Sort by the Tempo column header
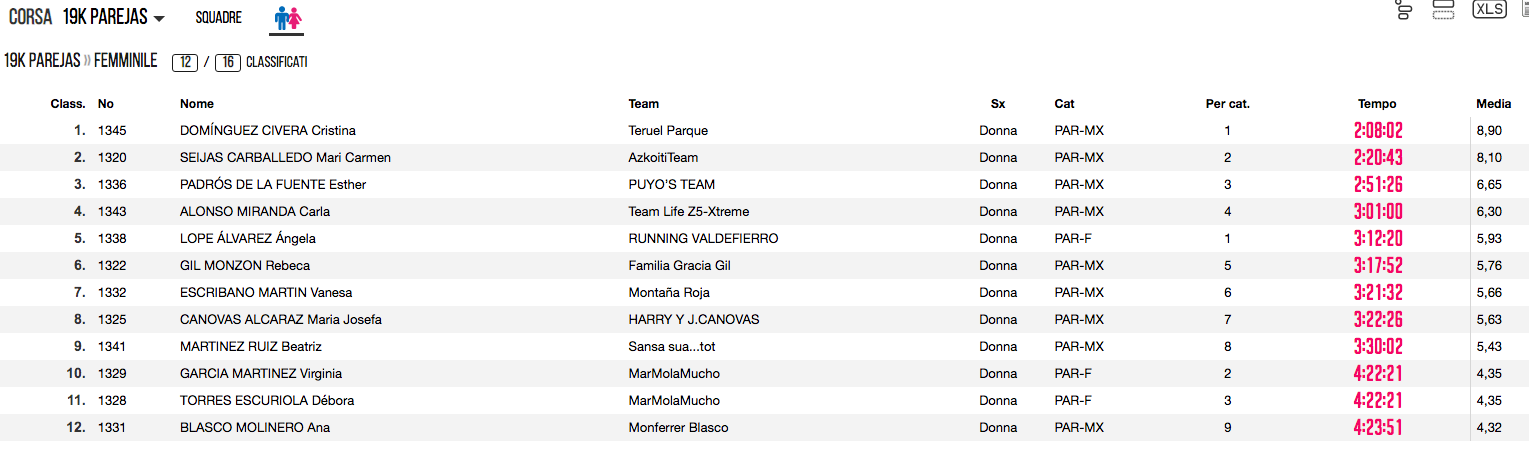This screenshot has width=1529, height=466. pos(1377,104)
